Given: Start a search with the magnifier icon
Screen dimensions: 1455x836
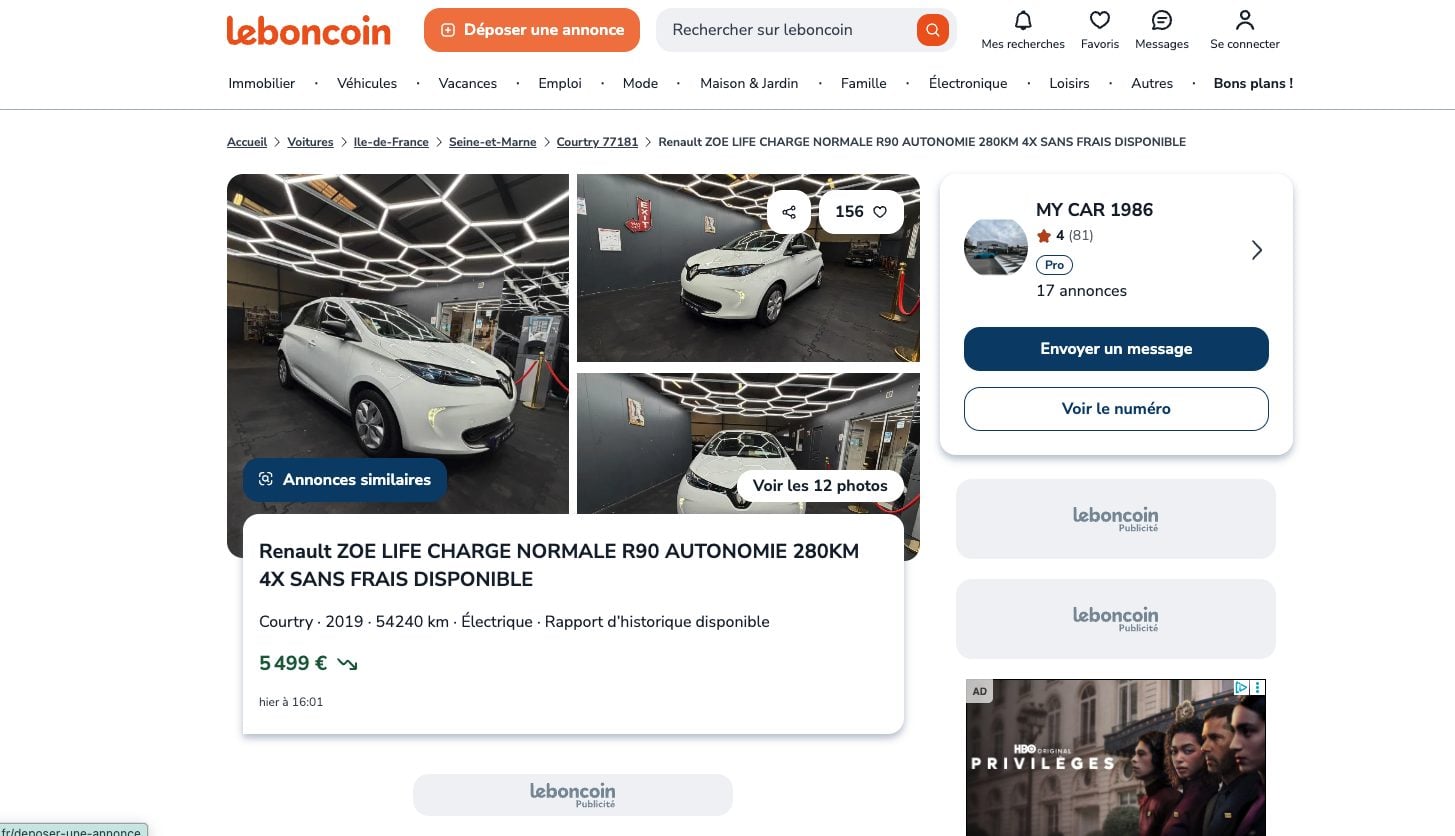Looking at the screenshot, I should tap(931, 29).
